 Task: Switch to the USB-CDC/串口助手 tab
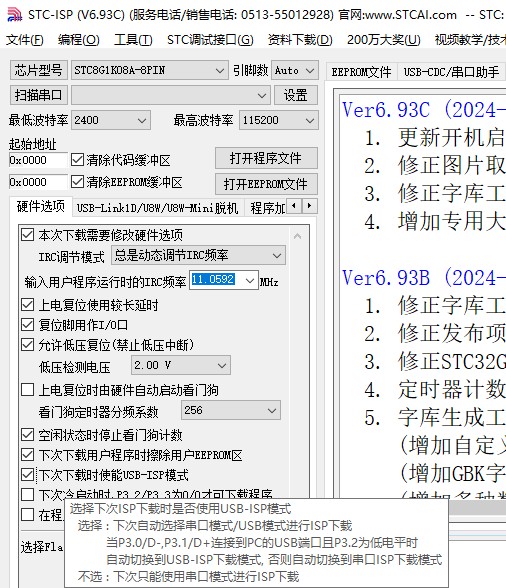pyautogui.click(x=451, y=72)
